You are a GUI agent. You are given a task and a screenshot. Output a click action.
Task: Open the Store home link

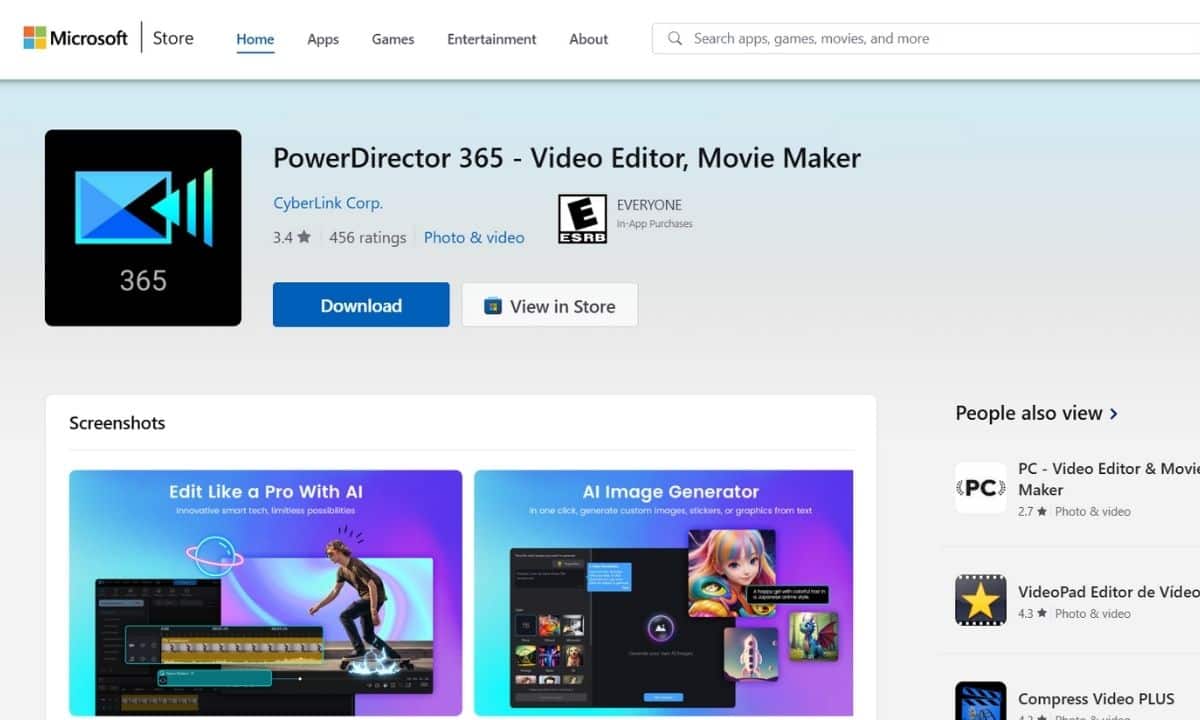[x=173, y=39]
